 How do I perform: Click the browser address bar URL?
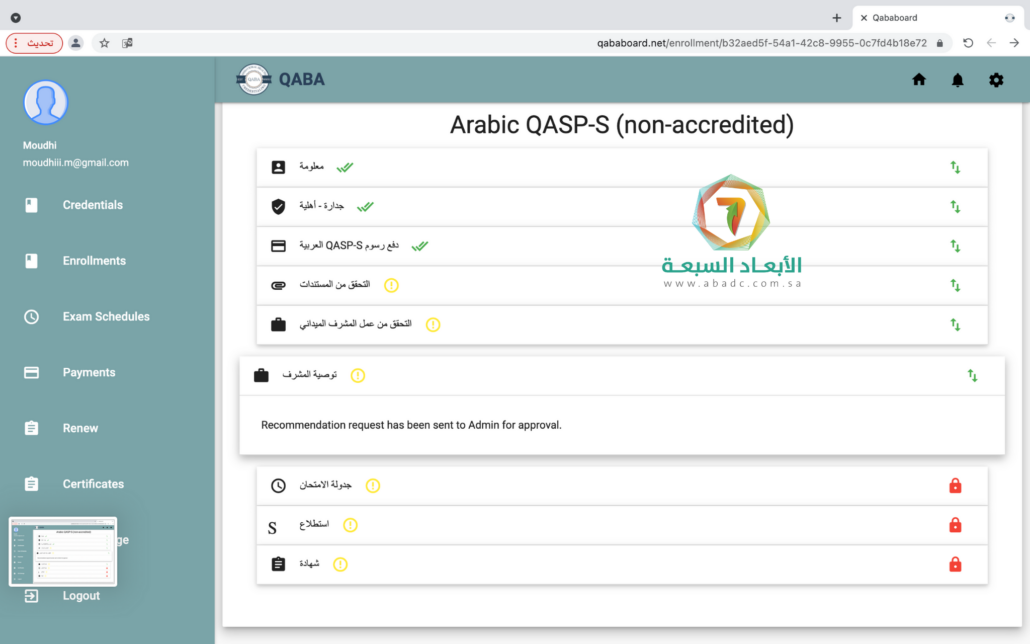pyautogui.click(x=760, y=43)
